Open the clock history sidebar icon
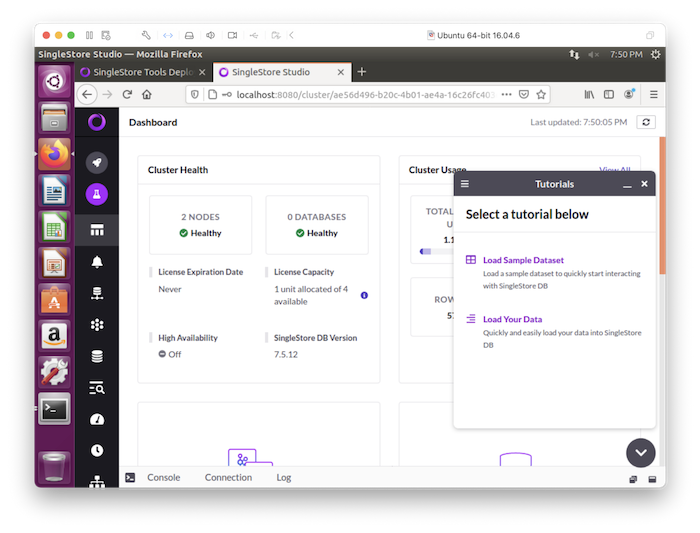This screenshot has width=700, height=533. pyautogui.click(x=97, y=450)
